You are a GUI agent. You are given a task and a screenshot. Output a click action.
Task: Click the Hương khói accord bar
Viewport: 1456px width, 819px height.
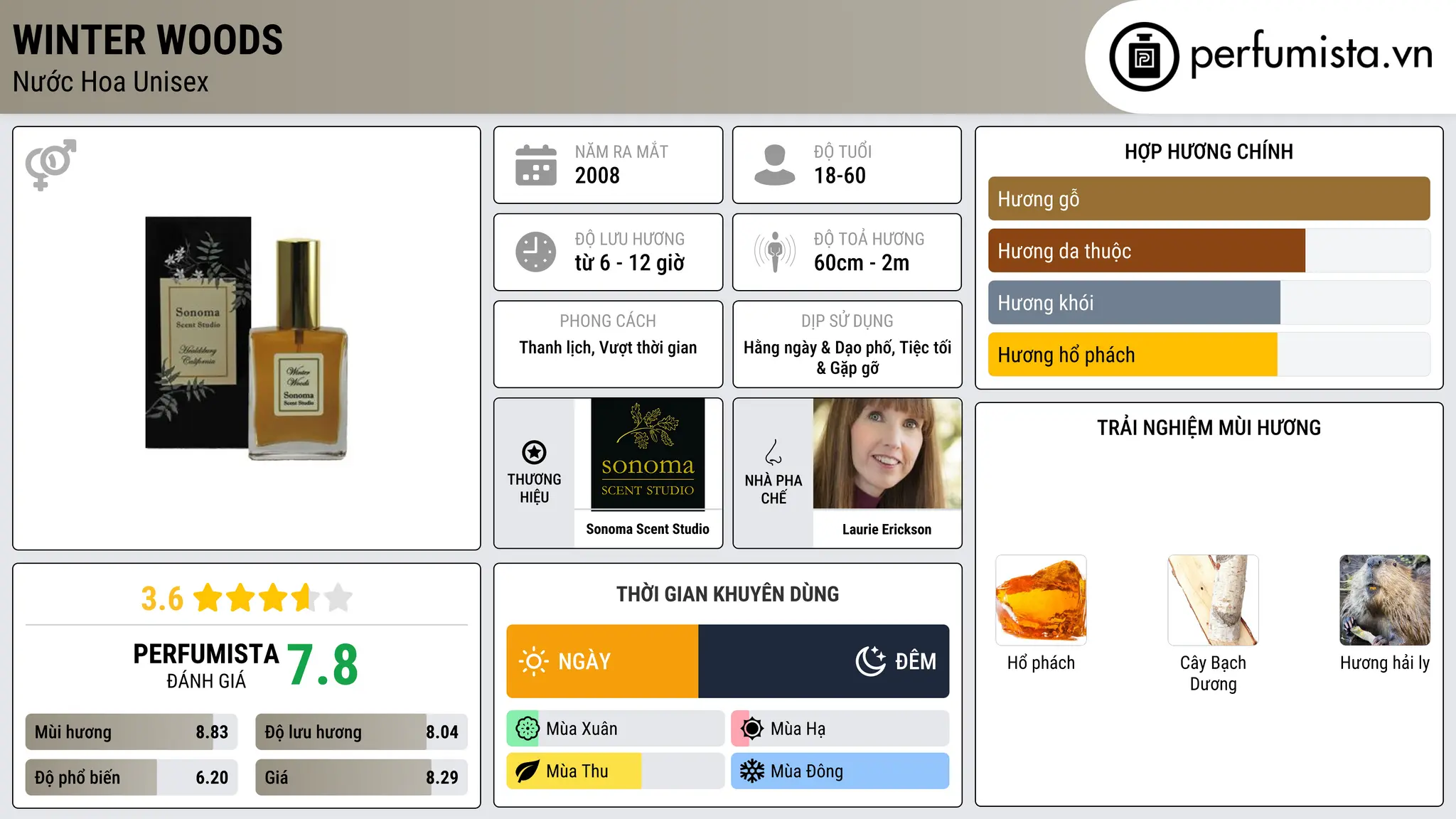pos(1209,303)
